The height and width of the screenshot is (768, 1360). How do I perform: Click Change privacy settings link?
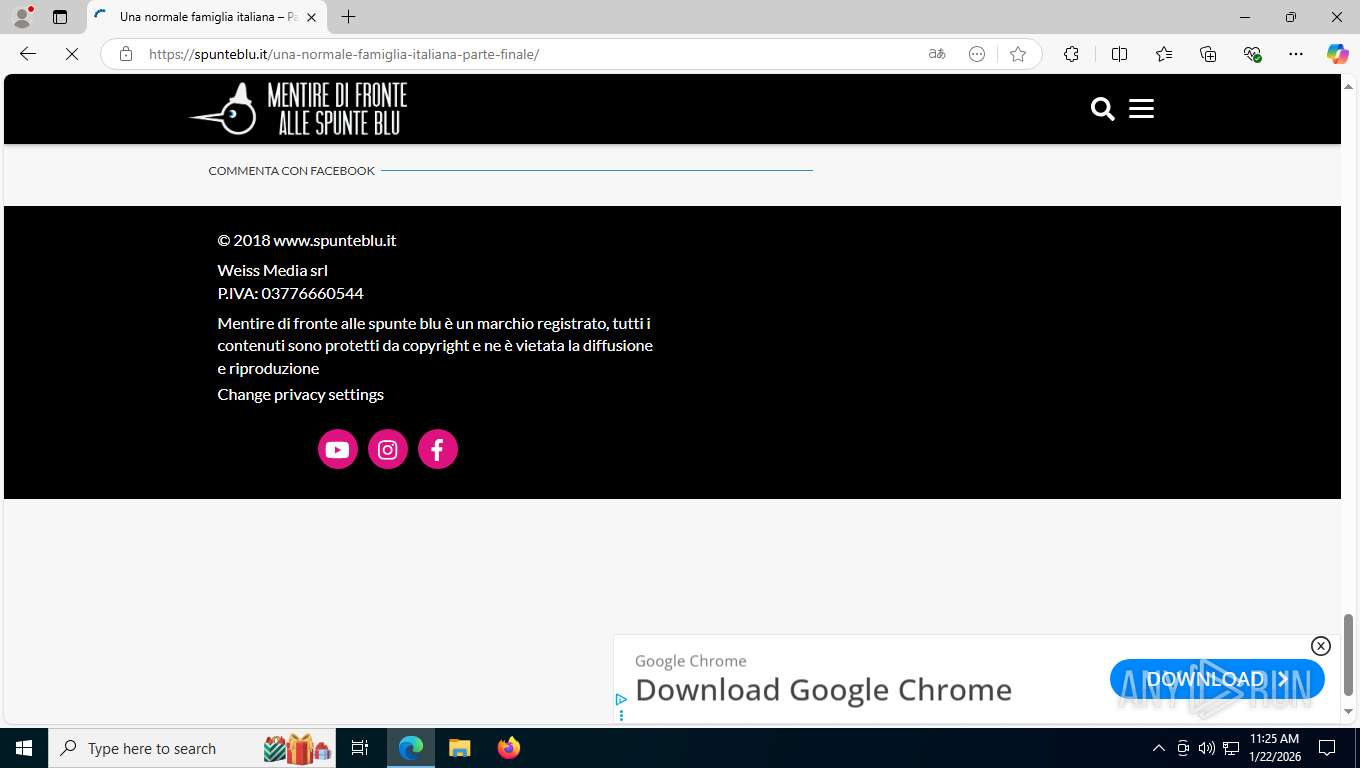tap(300, 395)
